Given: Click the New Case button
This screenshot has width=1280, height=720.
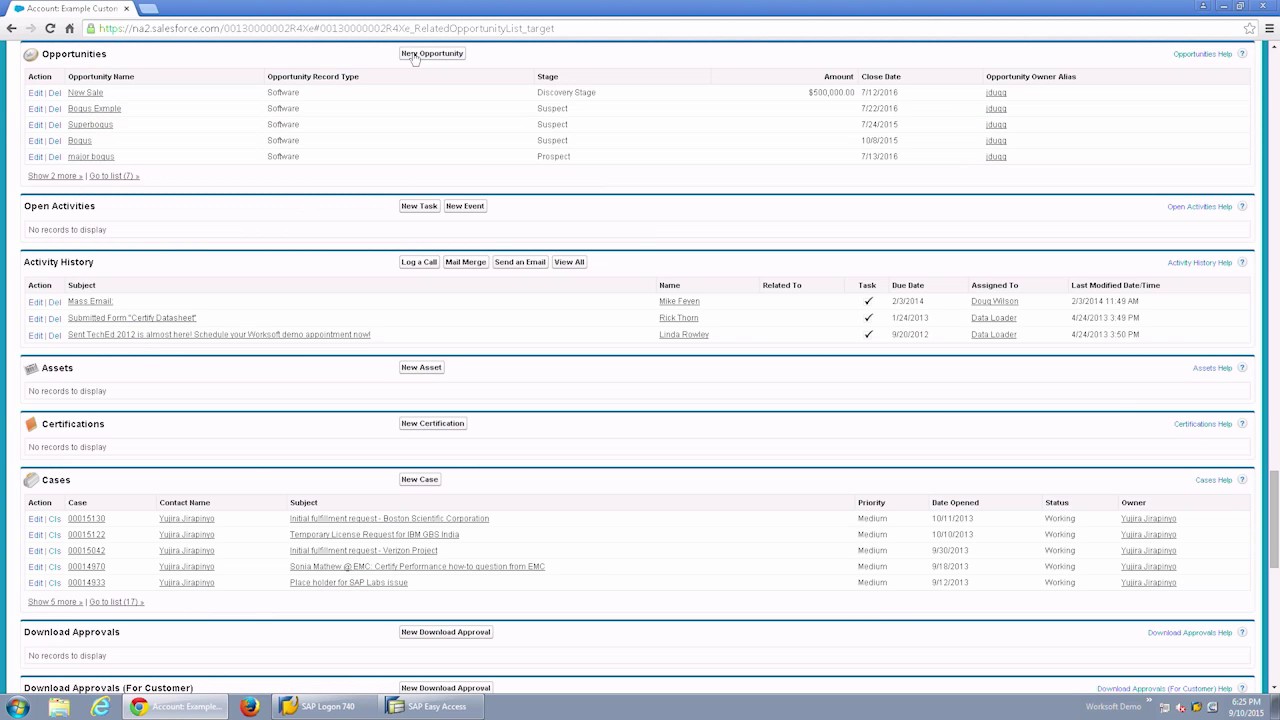Looking at the screenshot, I should click(x=420, y=479).
